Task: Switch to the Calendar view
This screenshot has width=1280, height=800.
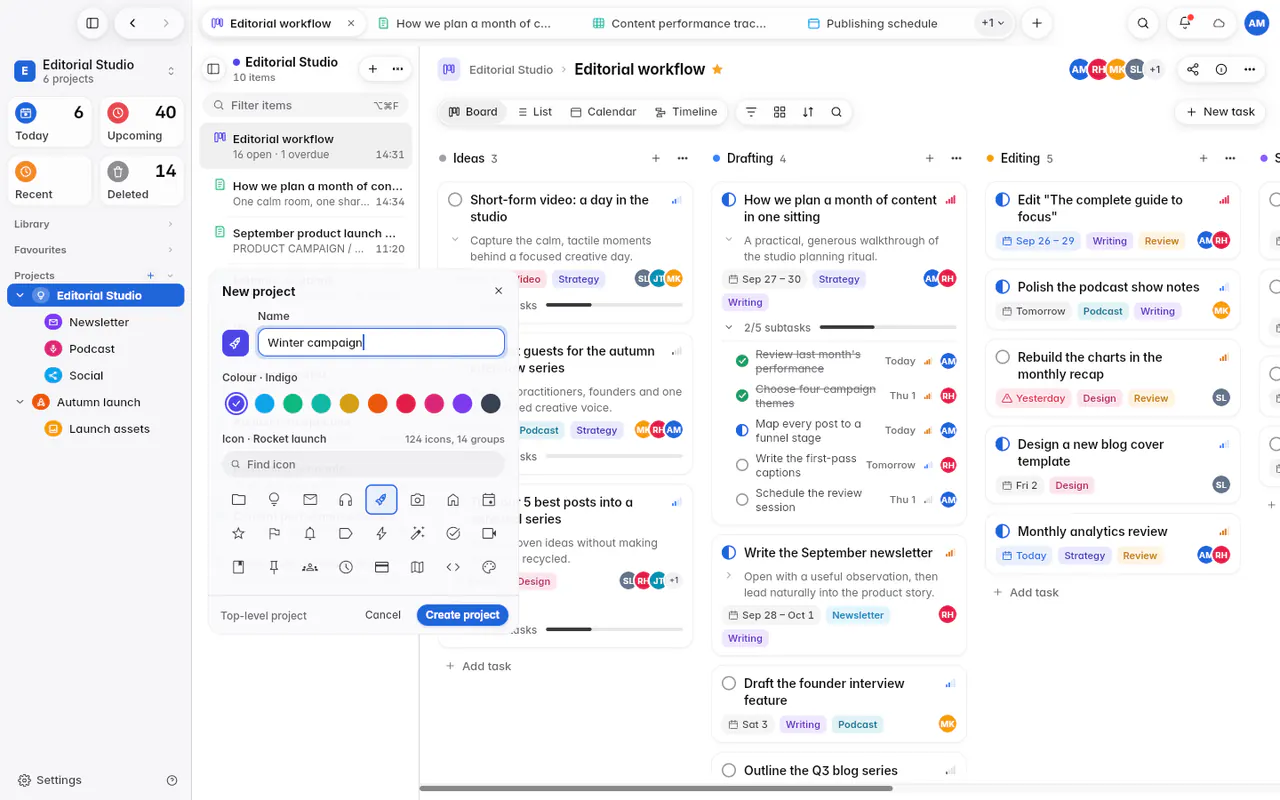Action: 603,112
